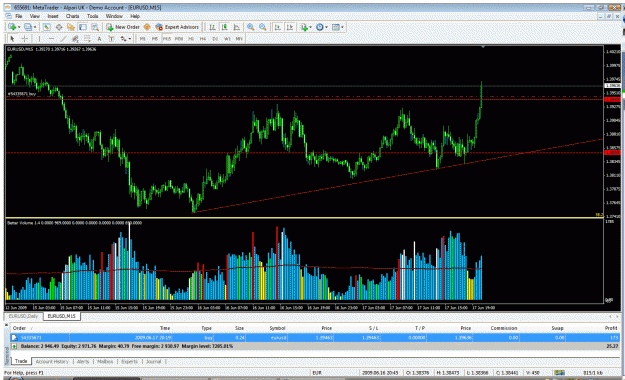Screen dimensions: 625x380
Task: Sort orders by Swap column
Action: 557,328
